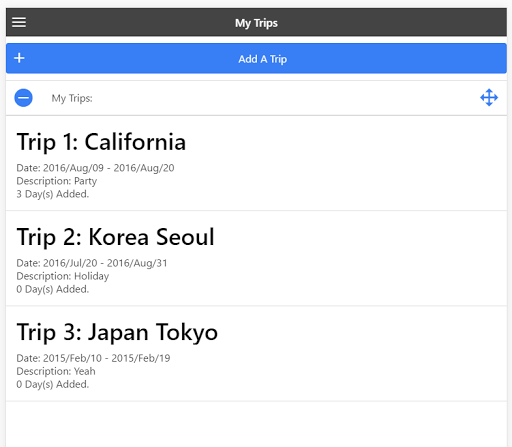
Task: Open Trip 3: Japan Tokyo
Action: tap(256, 354)
